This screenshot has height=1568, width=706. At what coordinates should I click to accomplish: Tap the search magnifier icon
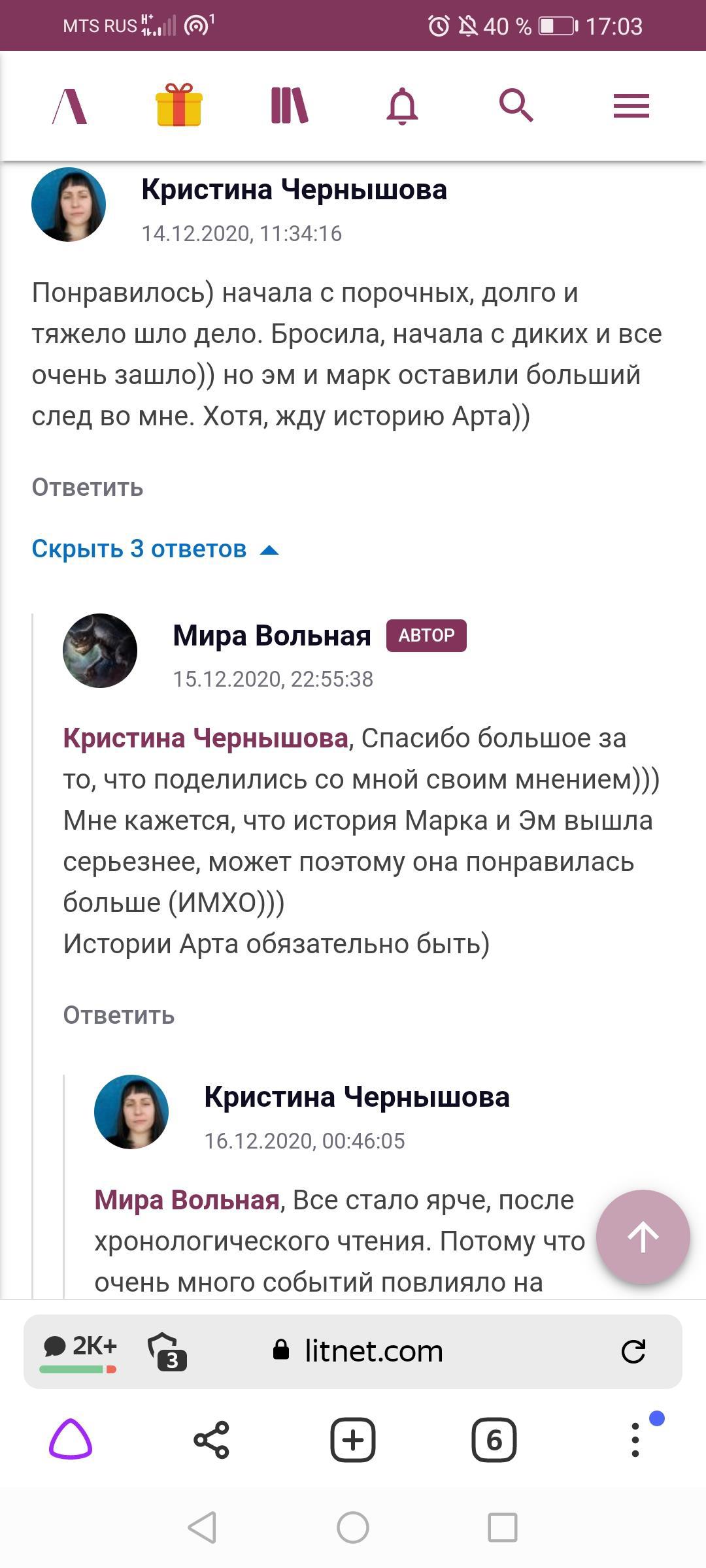[x=516, y=106]
